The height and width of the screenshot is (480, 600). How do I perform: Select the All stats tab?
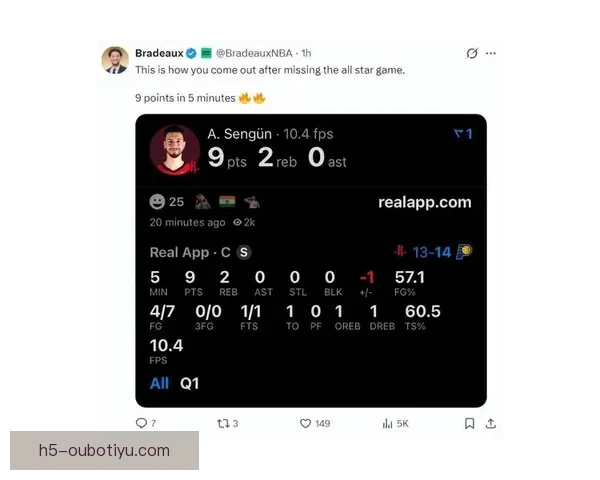click(x=159, y=383)
